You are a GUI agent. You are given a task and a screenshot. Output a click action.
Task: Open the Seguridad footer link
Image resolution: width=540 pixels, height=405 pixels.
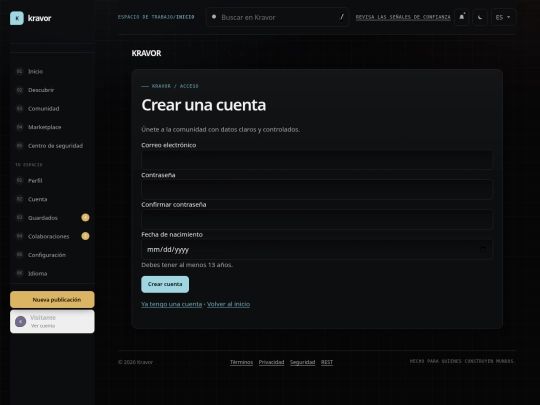pyautogui.click(x=302, y=362)
